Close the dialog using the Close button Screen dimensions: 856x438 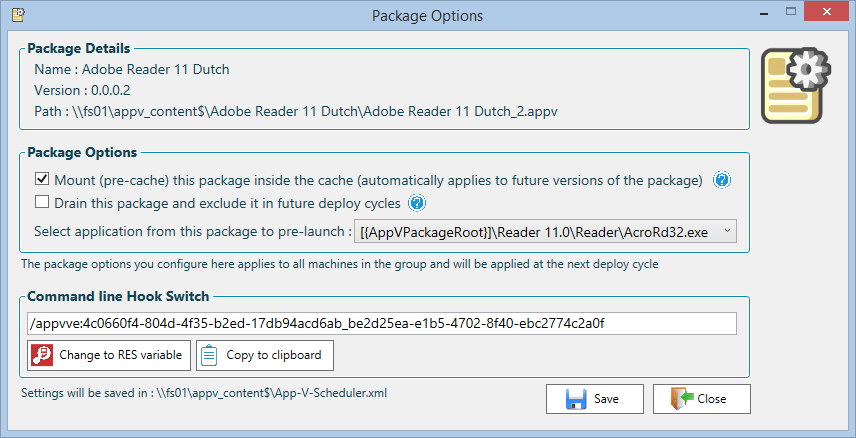[701, 398]
